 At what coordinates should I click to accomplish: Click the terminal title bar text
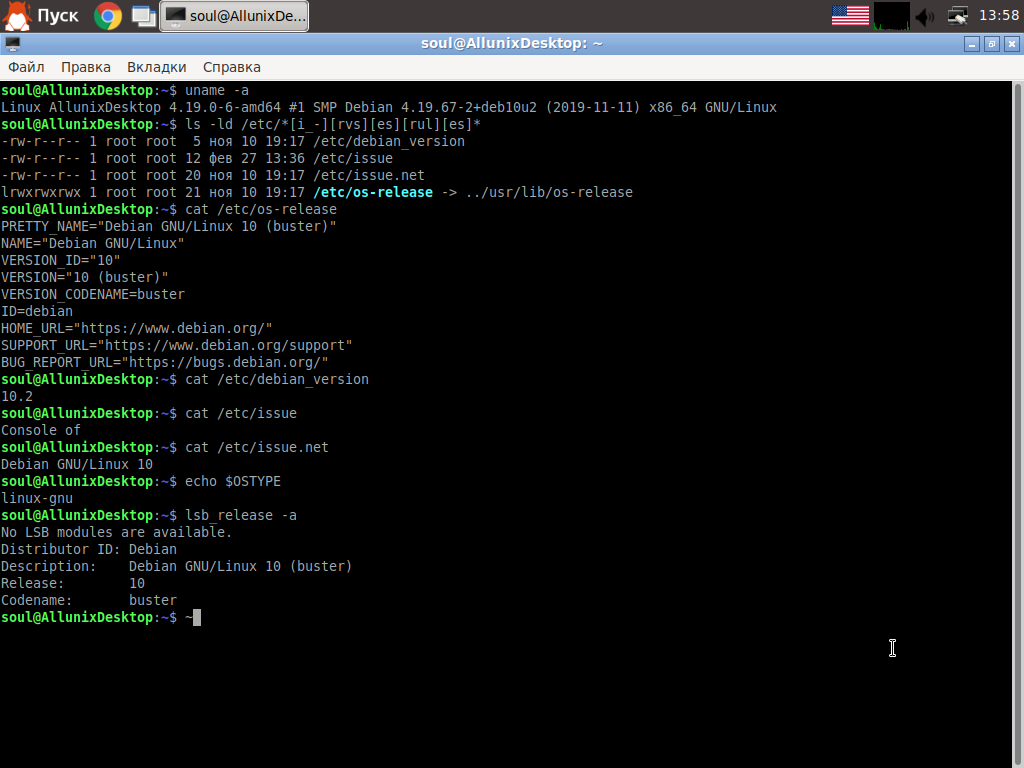point(511,44)
